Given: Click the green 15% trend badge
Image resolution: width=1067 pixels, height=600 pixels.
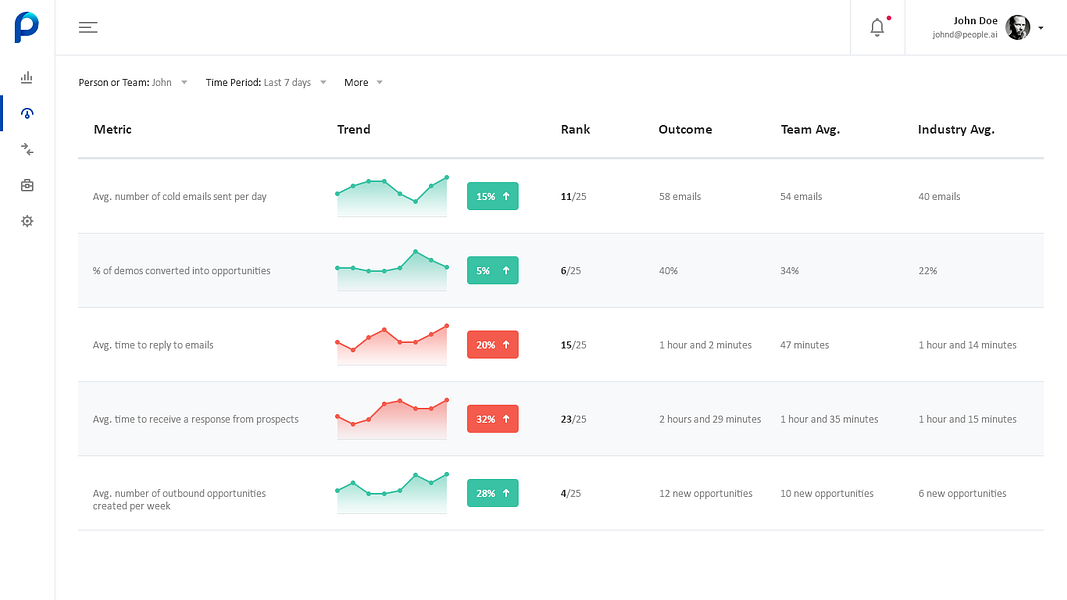Looking at the screenshot, I should tap(493, 196).
